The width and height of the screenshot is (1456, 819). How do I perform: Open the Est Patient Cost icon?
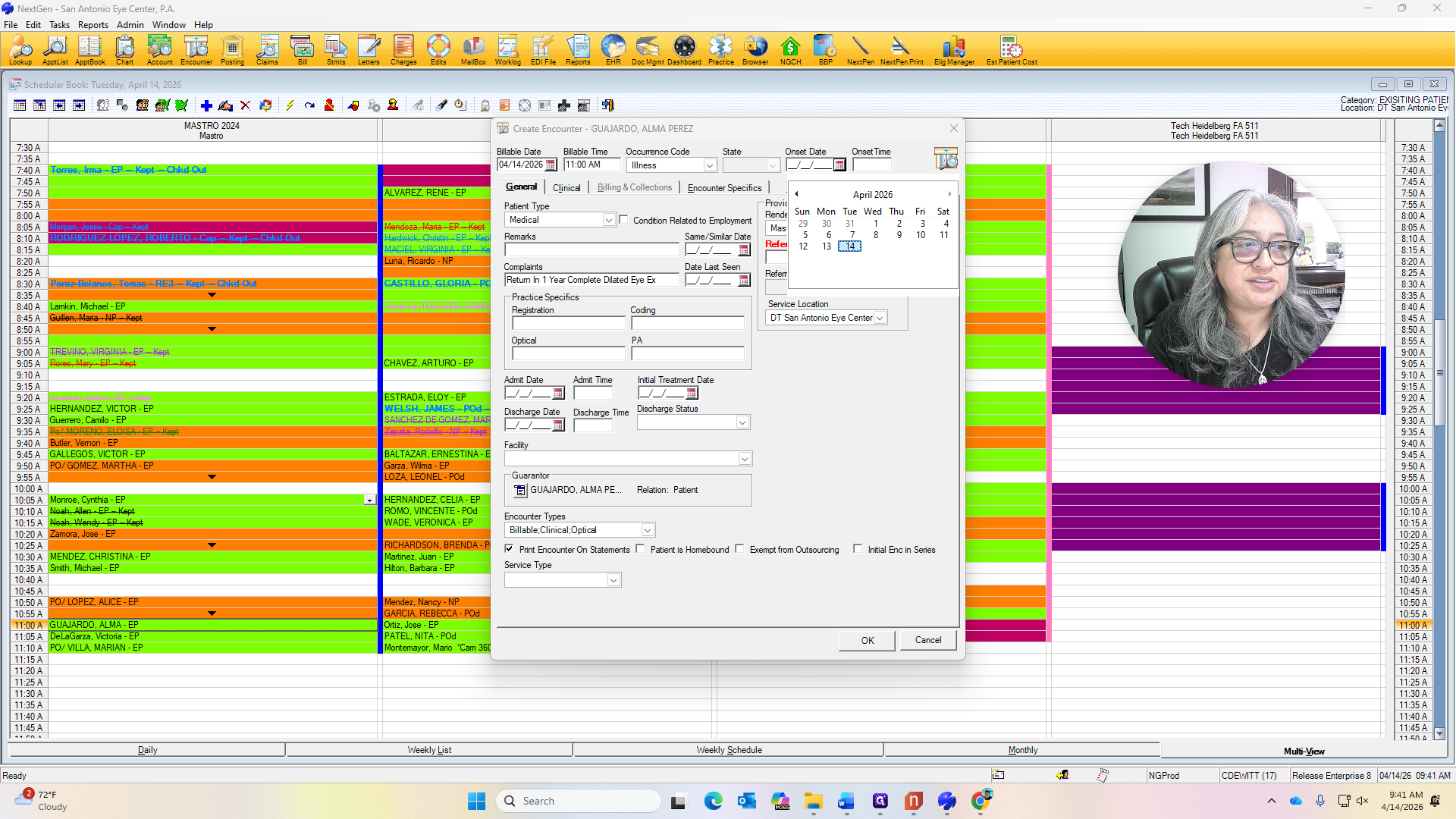[1011, 50]
